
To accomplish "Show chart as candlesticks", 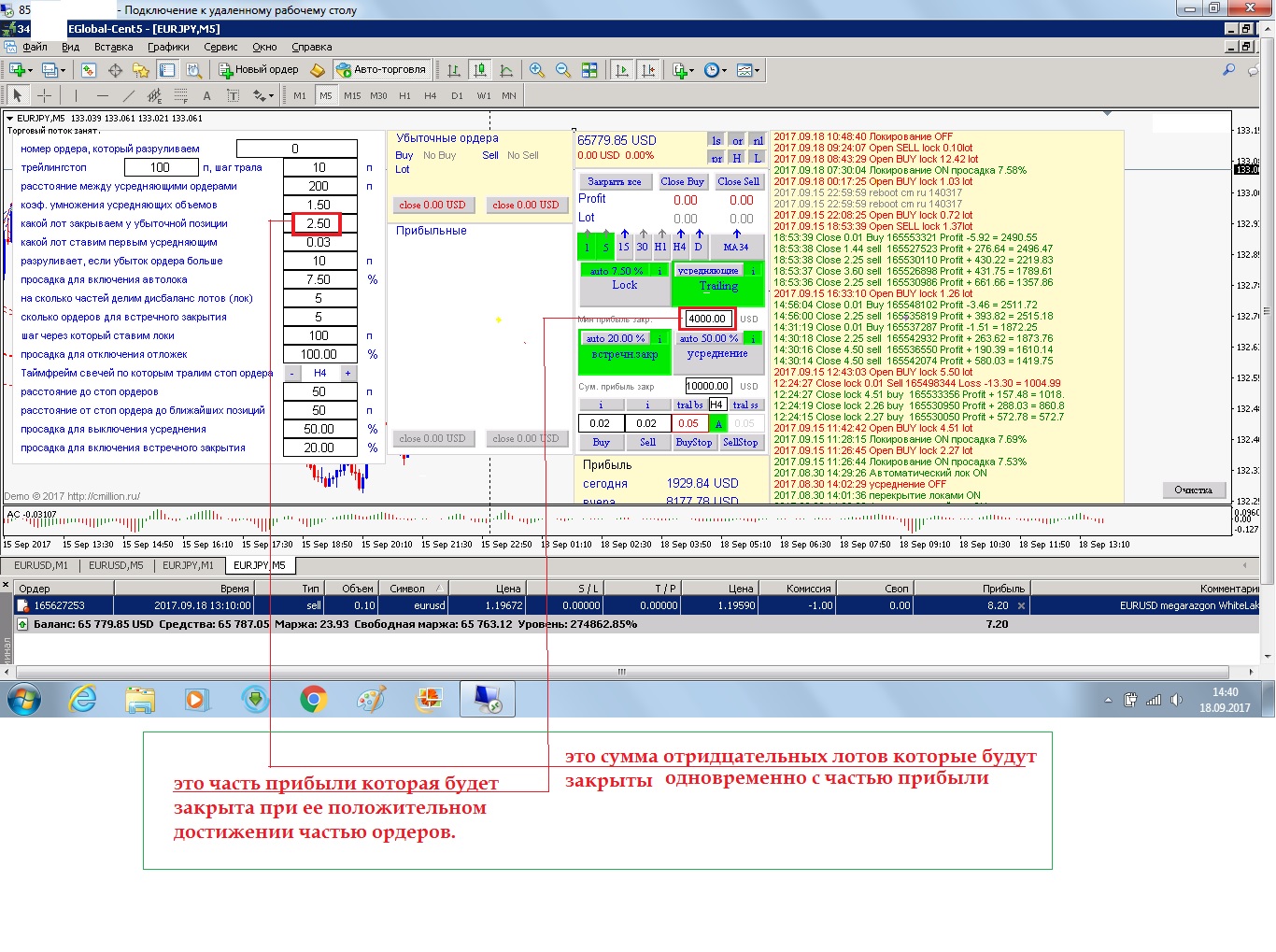I will click(x=480, y=70).
